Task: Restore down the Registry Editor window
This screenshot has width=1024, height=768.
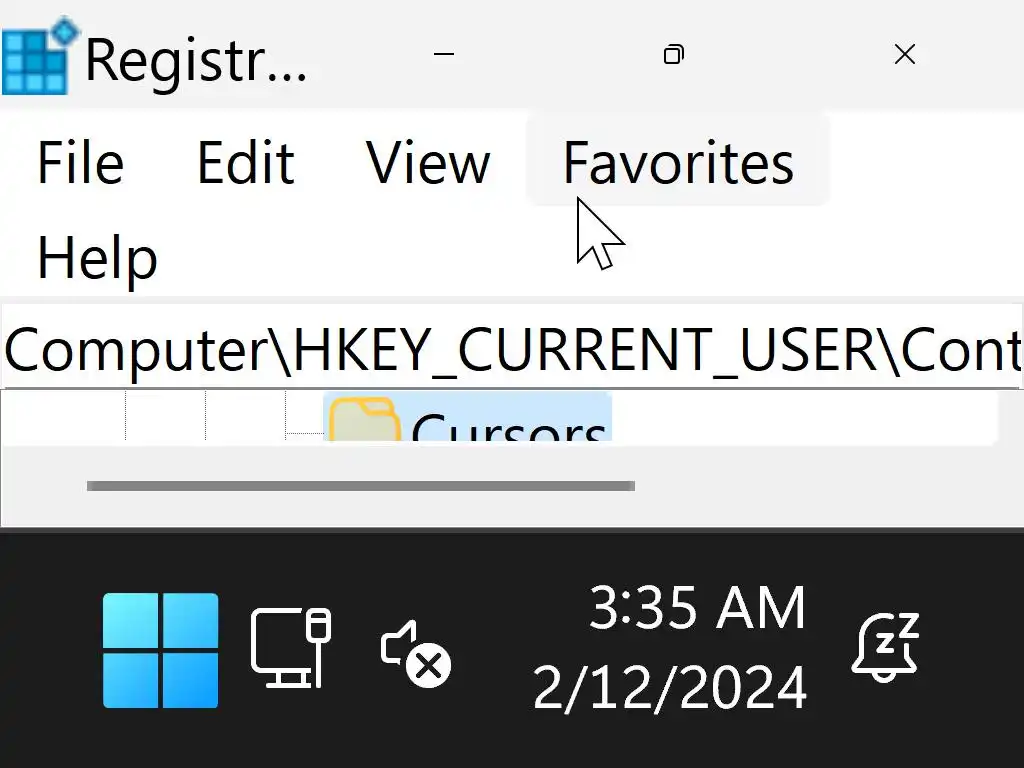Action: [x=674, y=55]
